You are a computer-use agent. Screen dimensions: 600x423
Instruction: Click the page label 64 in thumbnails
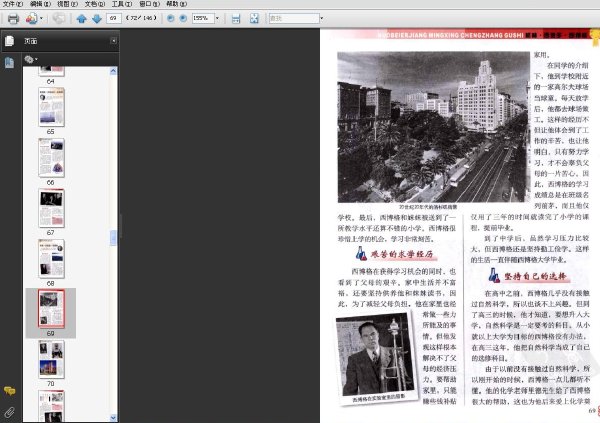pos(51,82)
